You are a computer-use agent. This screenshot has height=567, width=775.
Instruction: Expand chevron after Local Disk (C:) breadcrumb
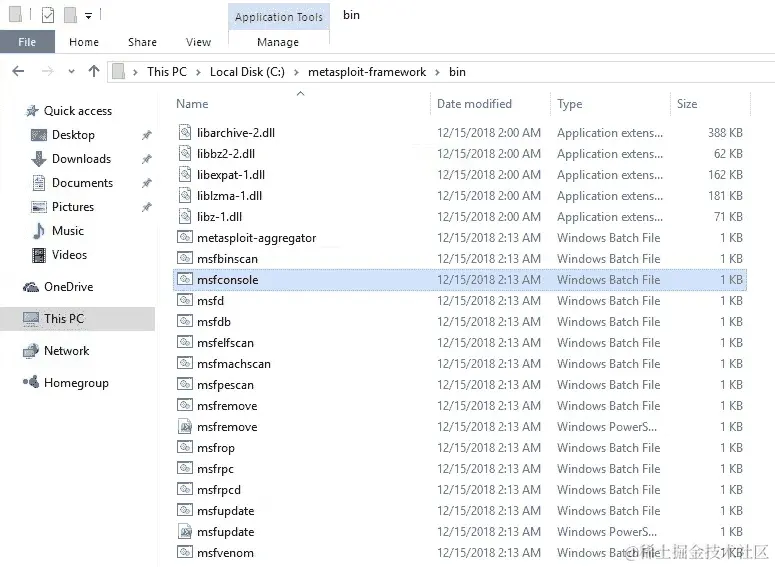tap(296, 72)
